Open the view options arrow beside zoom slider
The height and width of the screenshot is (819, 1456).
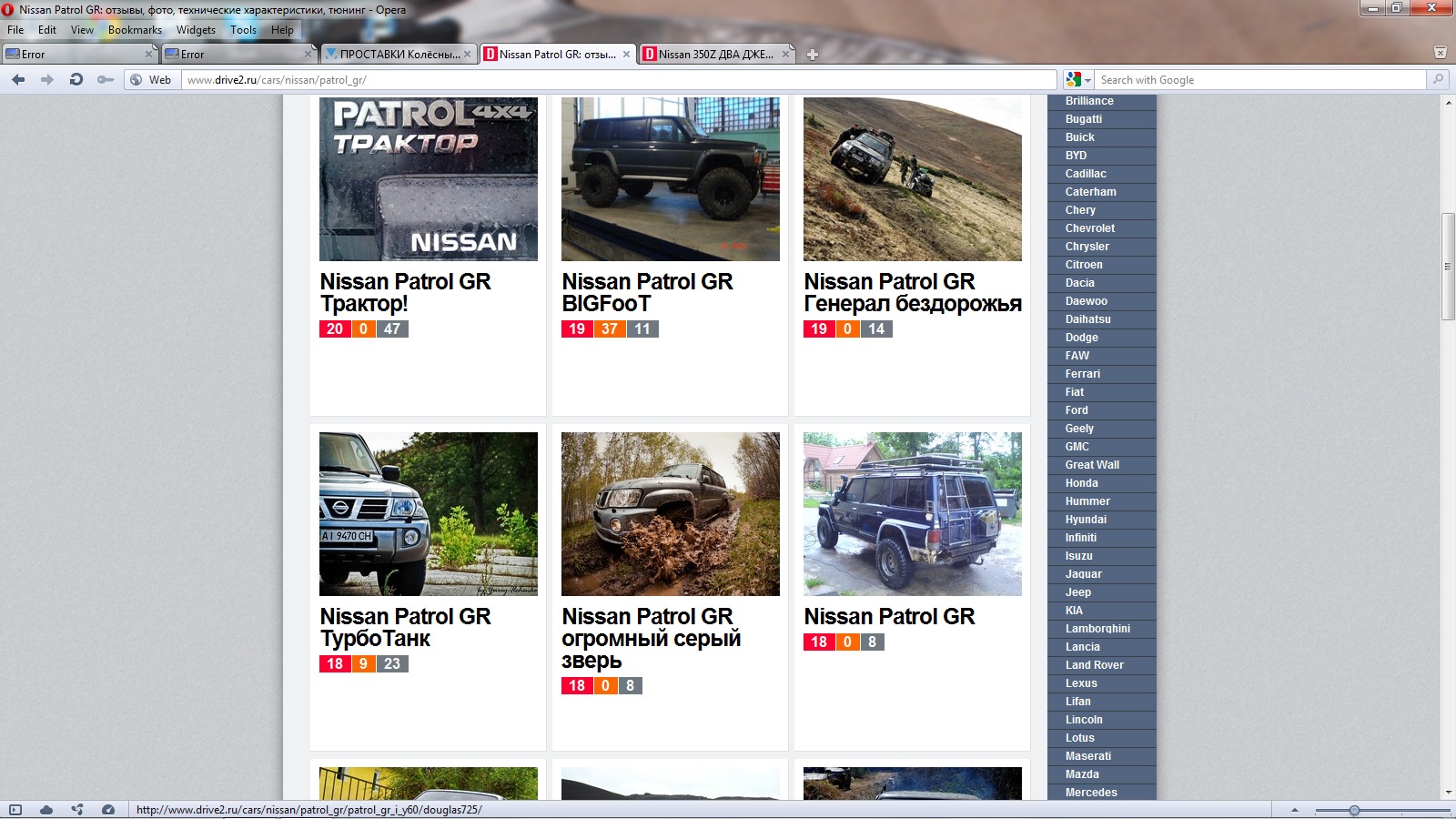click(1295, 810)
